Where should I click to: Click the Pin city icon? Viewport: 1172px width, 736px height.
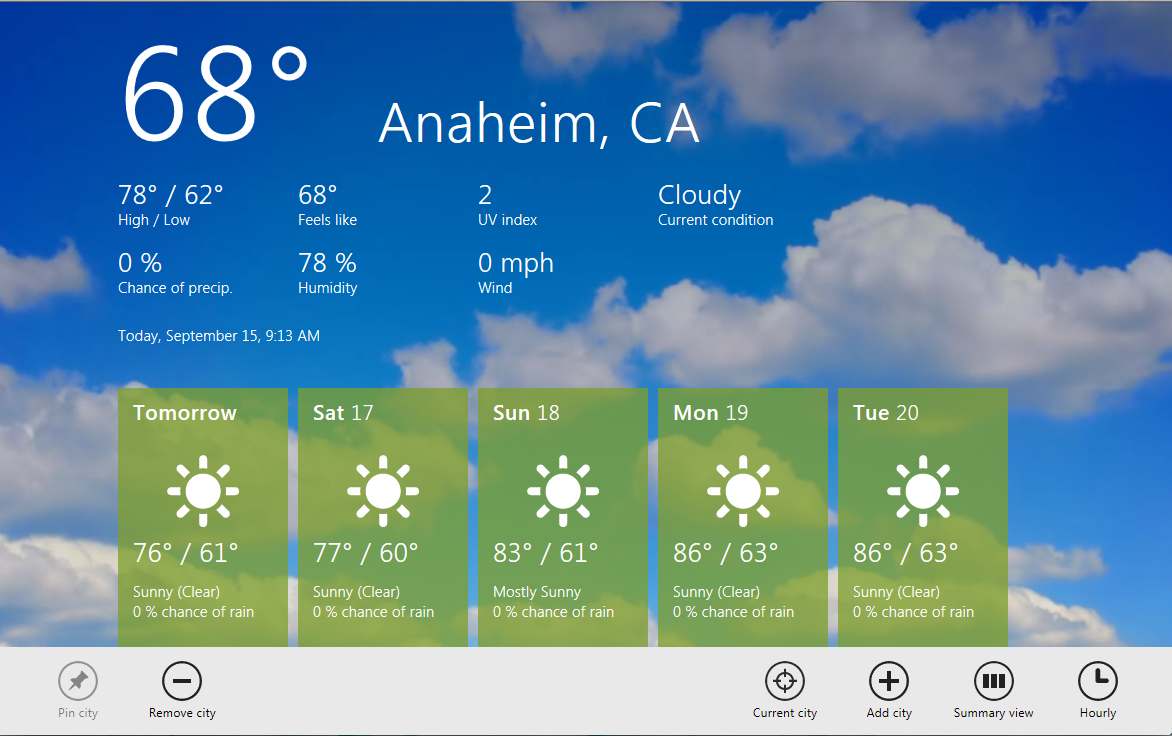[x=78, y=681]
